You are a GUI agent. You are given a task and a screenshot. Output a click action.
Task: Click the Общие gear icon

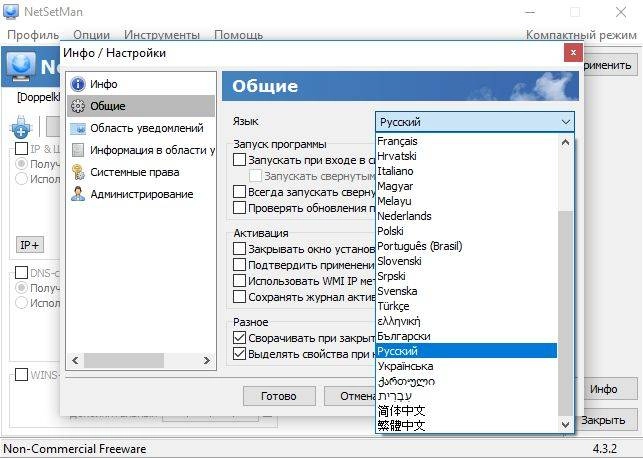tap(78, 106)
